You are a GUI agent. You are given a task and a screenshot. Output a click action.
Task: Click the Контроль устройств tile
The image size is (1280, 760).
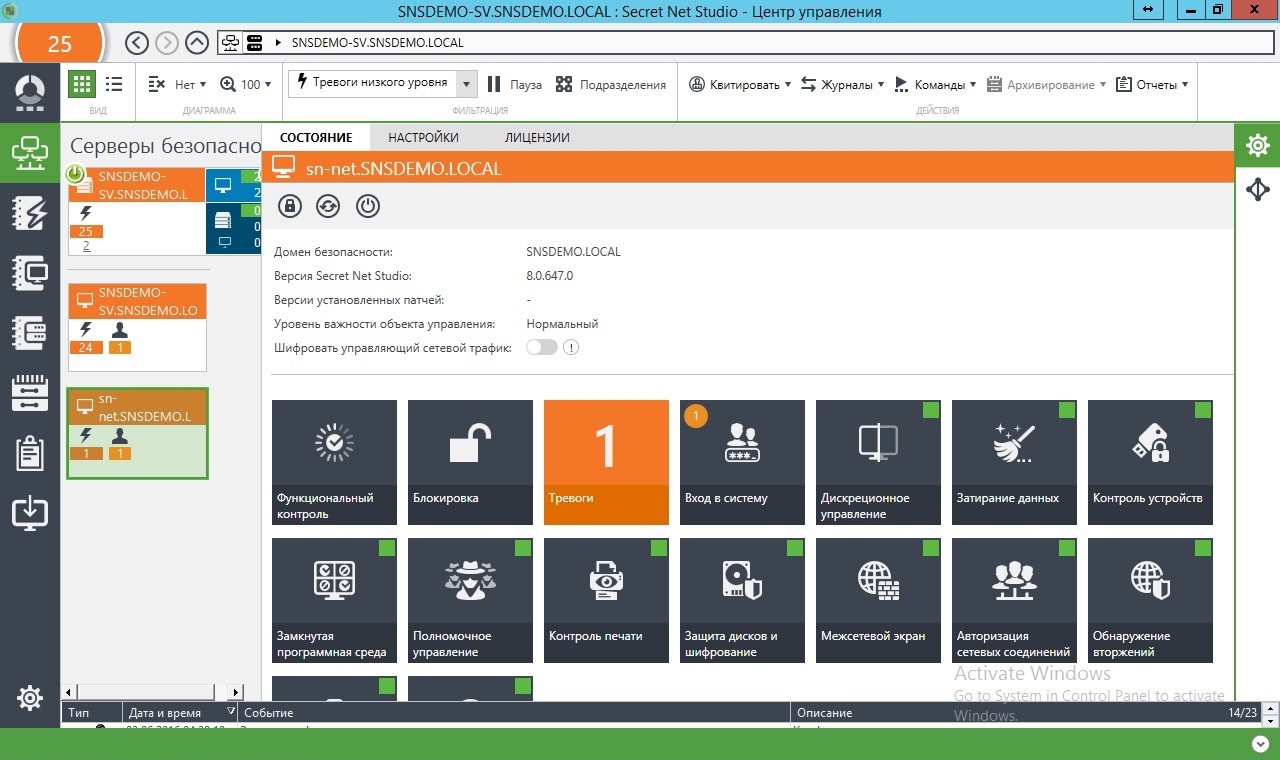1150,462
